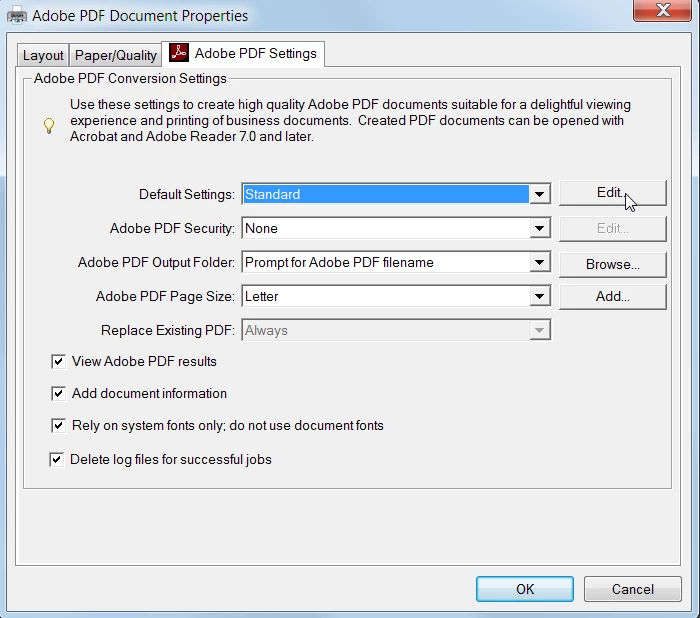
Task: Toggle Delete log files for successful jobs
Action: pyautogui.click(x=57, y=459)
